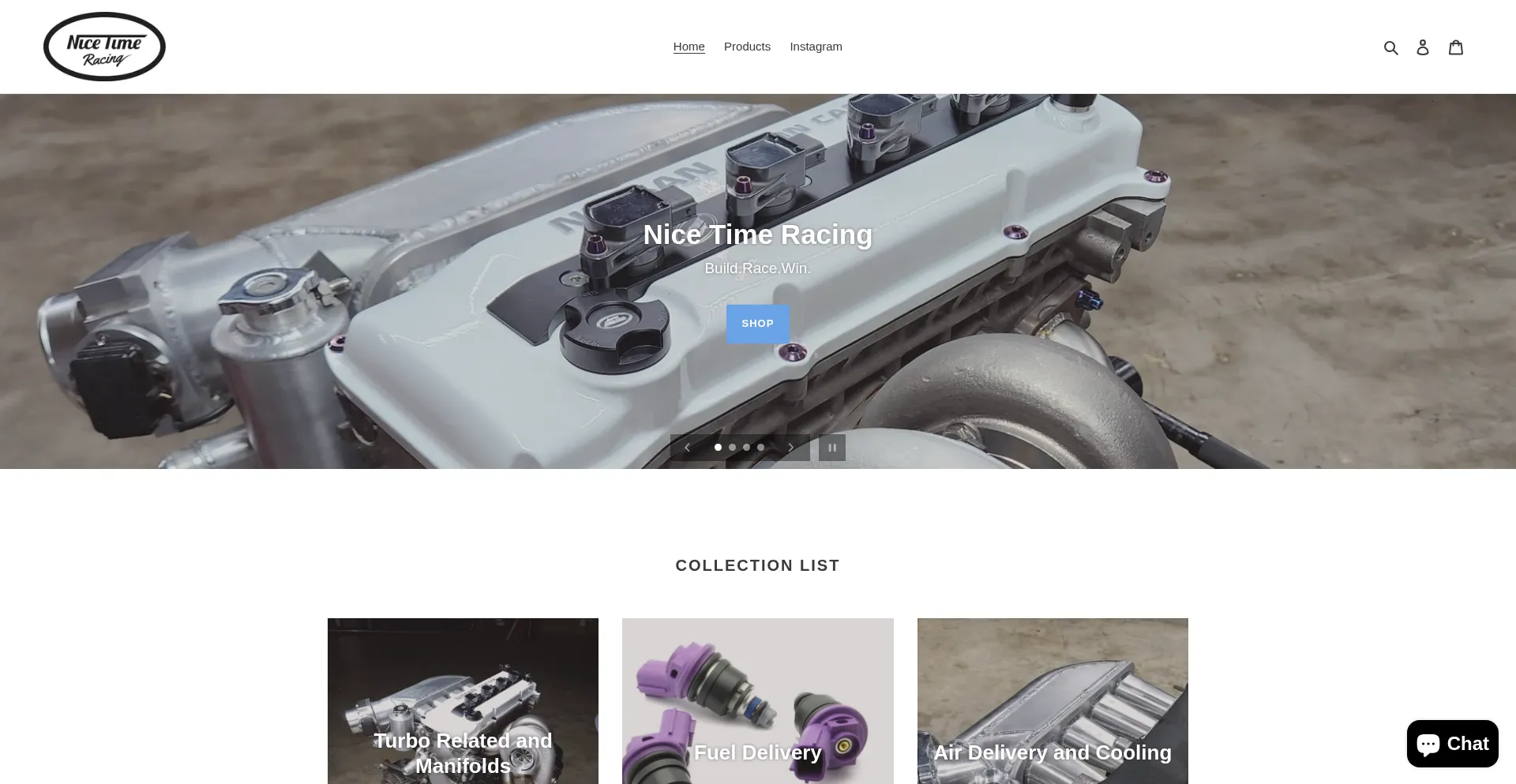The width and height of the screenshot is (1516, 784).
Task: Advance to next slide arrow
Action: point(790,448)
